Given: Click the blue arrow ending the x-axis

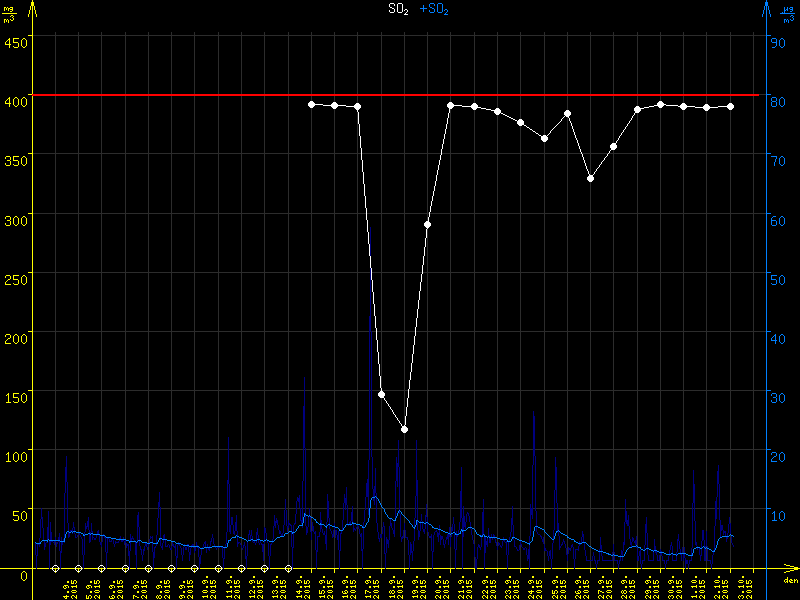Looking at the screenshot, I should pyautogui.click(x=775, y=570).
